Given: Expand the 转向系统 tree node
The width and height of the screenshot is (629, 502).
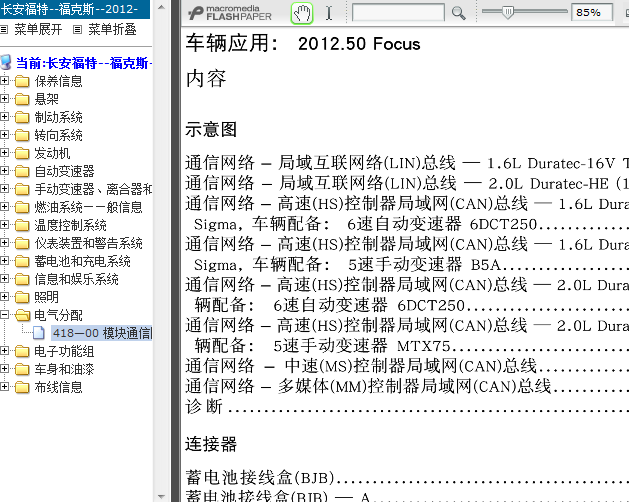Looking at the screenshot, I should click(x=4, y=135).
